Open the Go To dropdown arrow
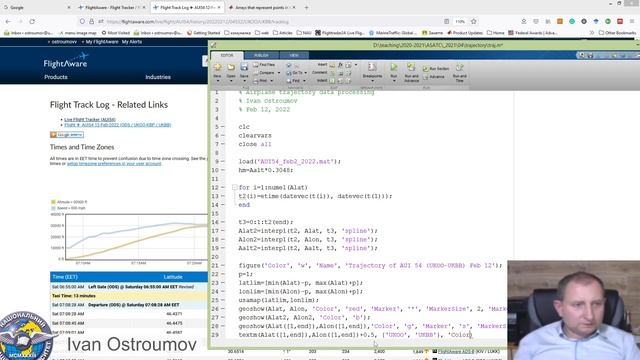The image size is (640, 360). 306,73
